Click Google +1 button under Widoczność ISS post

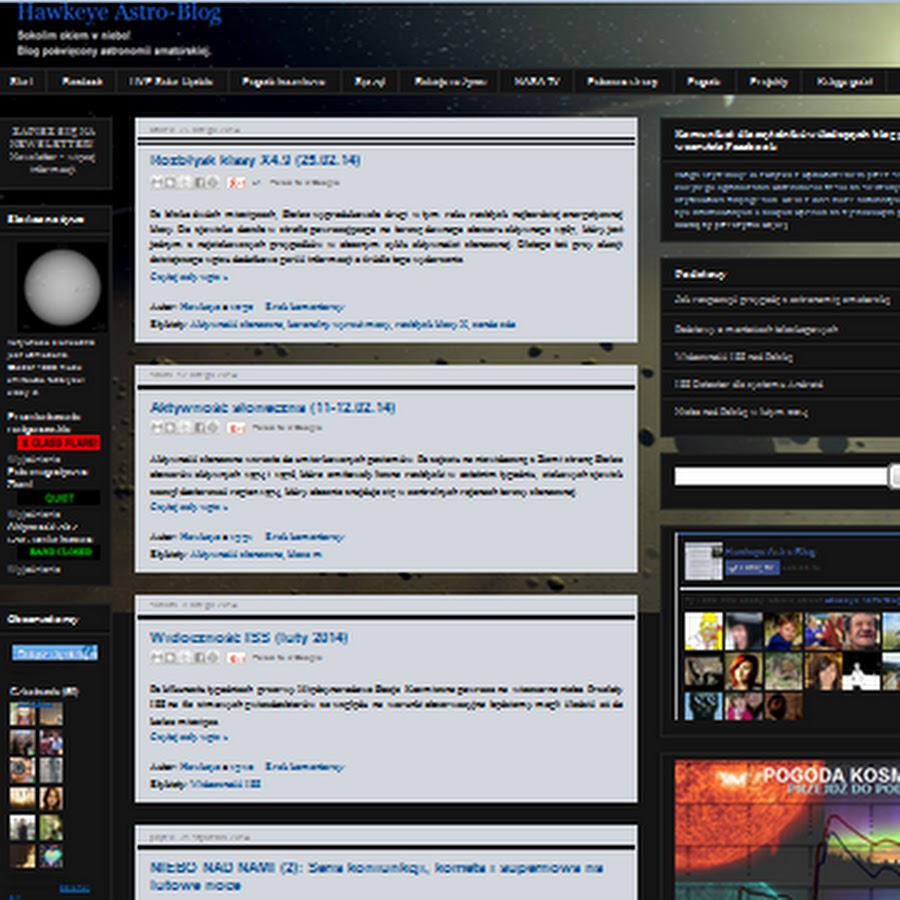[236, 657]
